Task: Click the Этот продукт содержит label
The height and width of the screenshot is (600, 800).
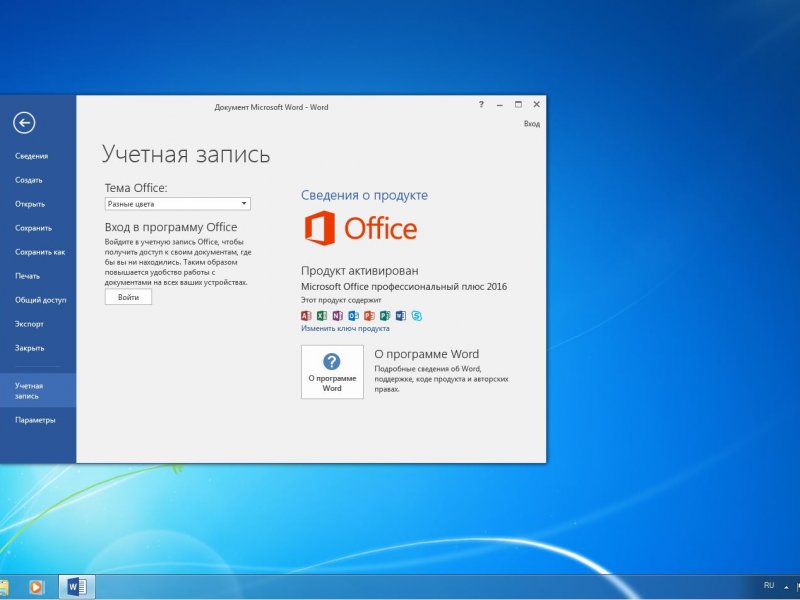Action: [341, 300]
